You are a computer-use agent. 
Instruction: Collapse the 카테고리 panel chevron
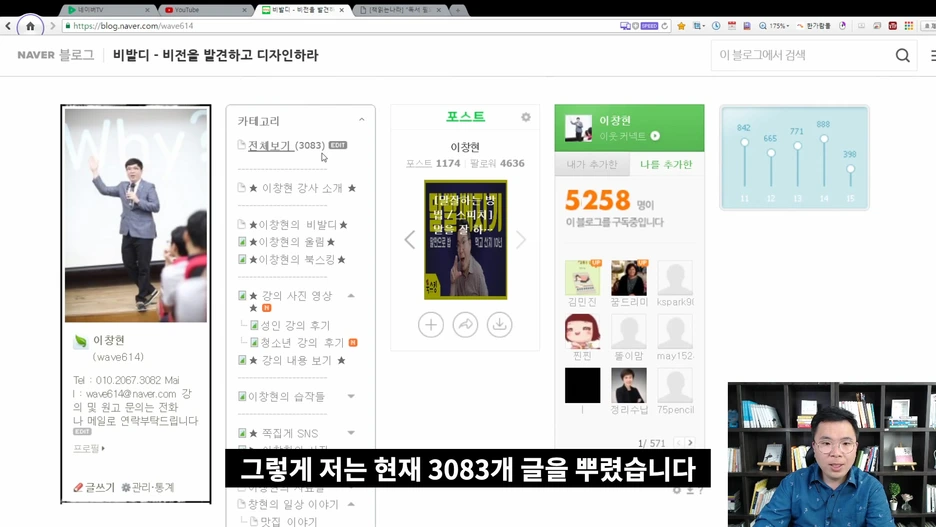tap(362, 120)
